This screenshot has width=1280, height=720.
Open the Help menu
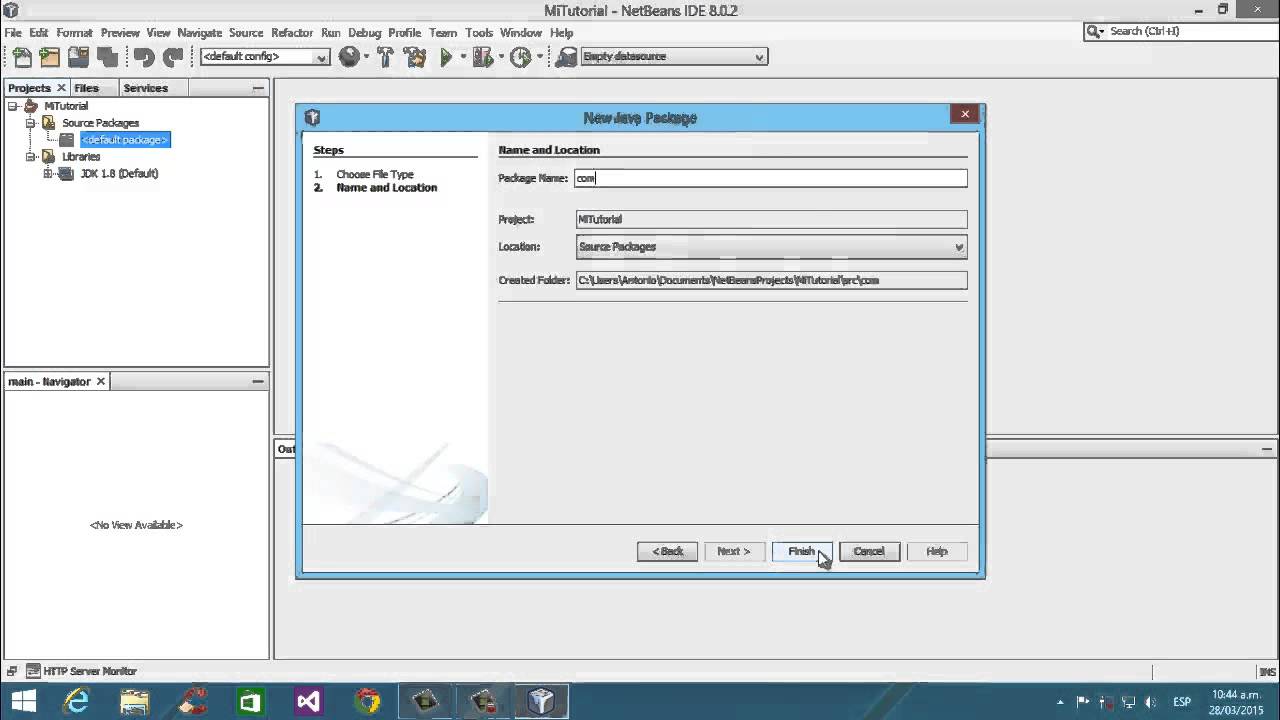(x=561, y=33)
